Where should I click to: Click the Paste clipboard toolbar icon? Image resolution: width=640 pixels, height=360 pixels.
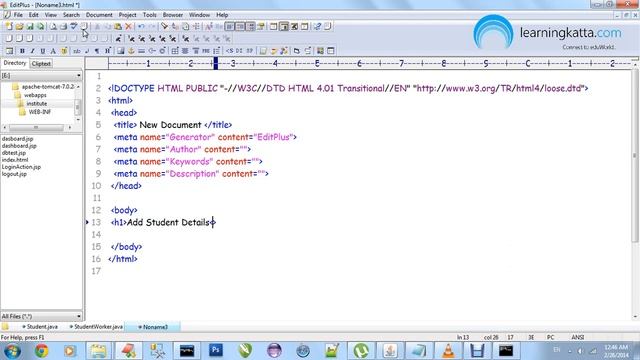(x=118, y=27)
